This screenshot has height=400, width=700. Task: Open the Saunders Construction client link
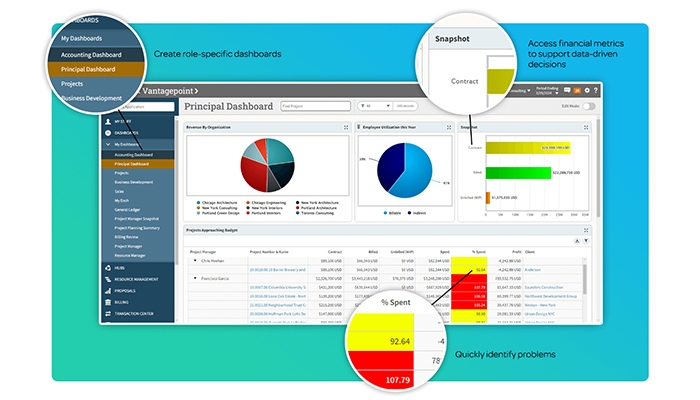coord(544,287)
